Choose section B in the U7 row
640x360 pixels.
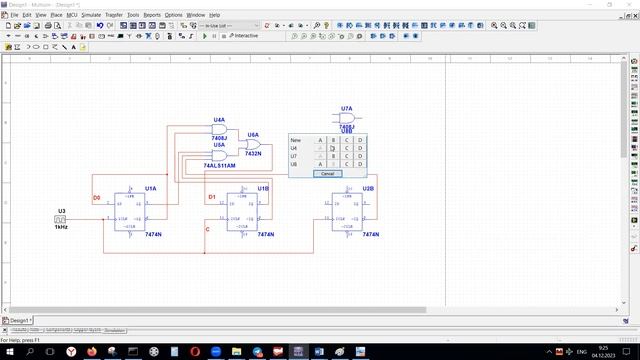click(333, 156)
